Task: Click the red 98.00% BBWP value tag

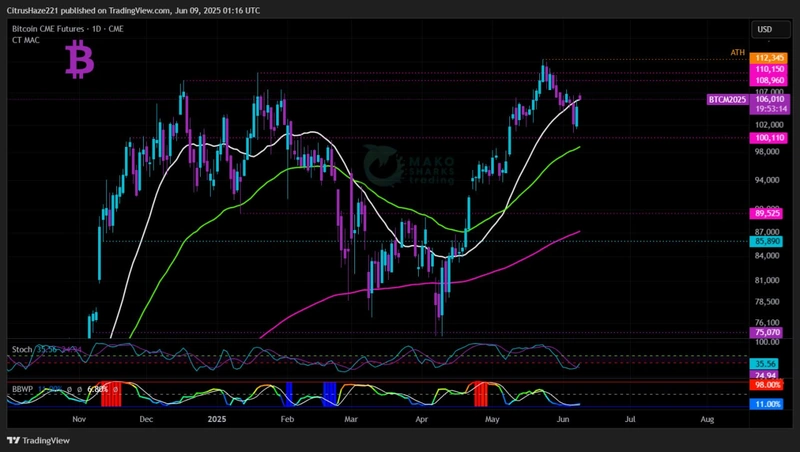Action: pos(766,384)
